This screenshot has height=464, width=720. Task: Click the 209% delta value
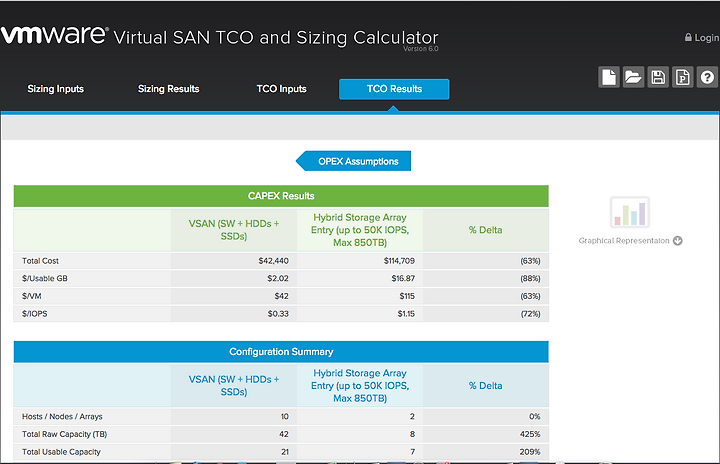tap(530, 452)
